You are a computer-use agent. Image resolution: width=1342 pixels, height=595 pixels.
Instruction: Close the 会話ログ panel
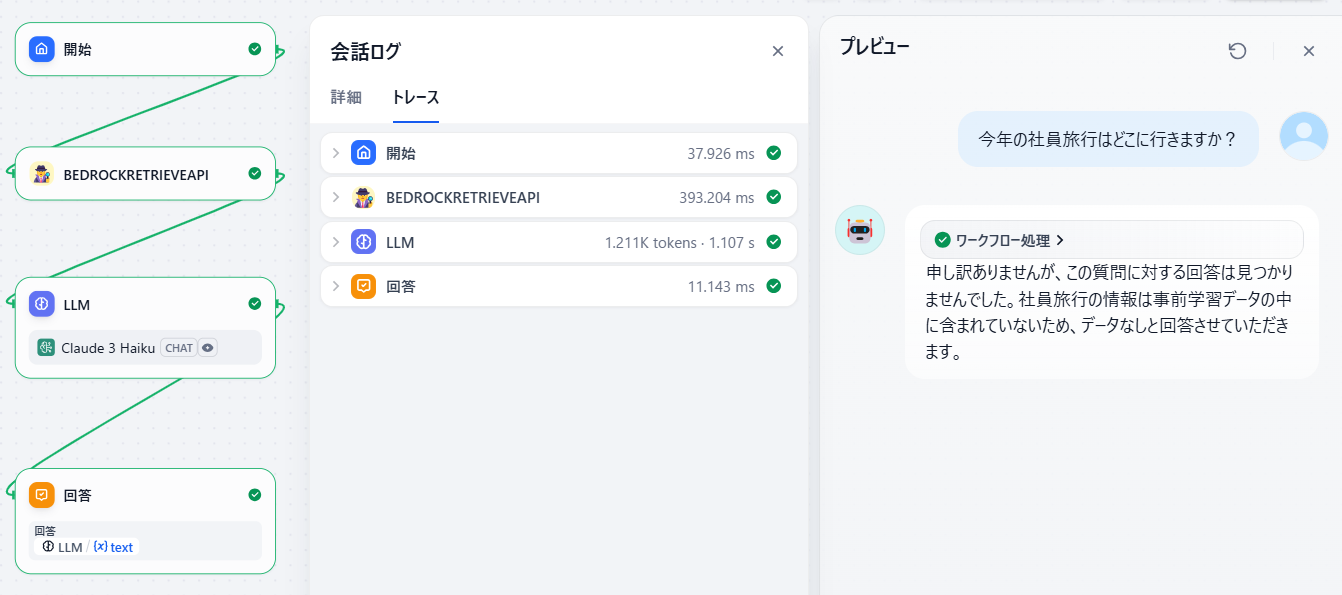[x=778, y=51]
